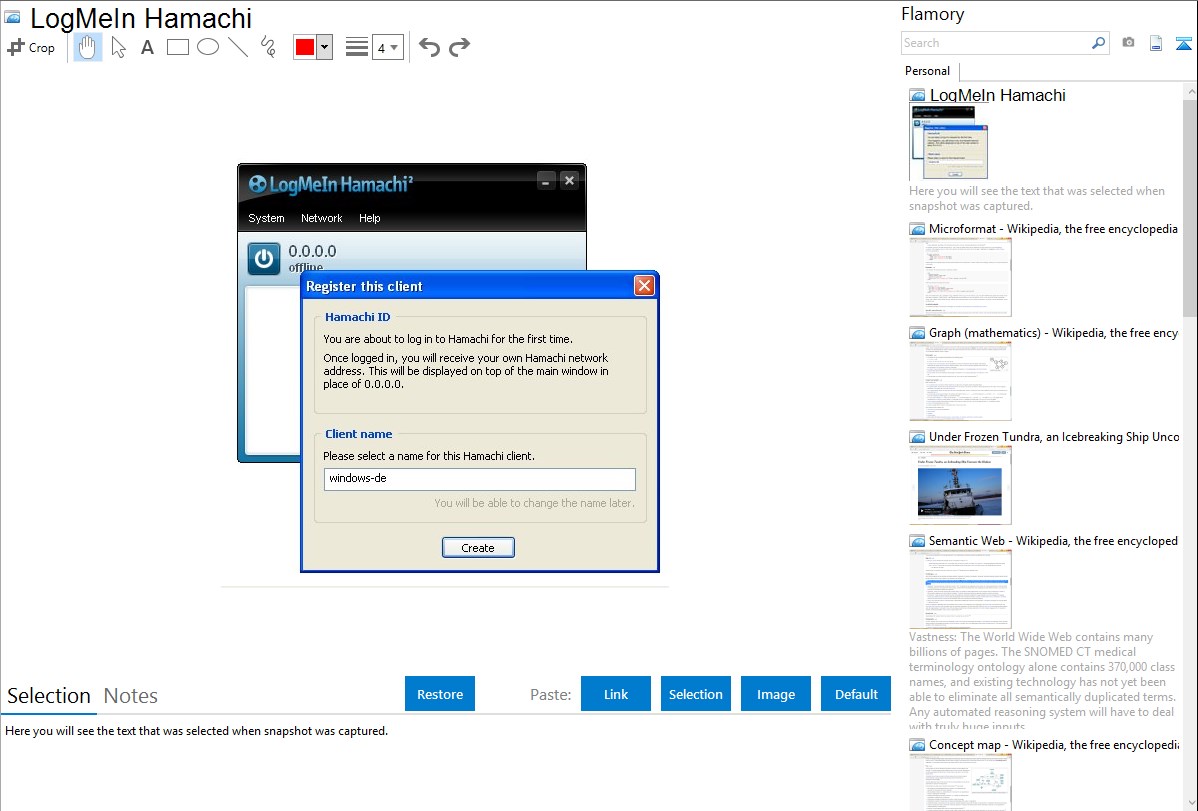This screenshot has height=811, width=1198.
Task: Open the color picker dropdown arrow
Action: coord(325,47)
